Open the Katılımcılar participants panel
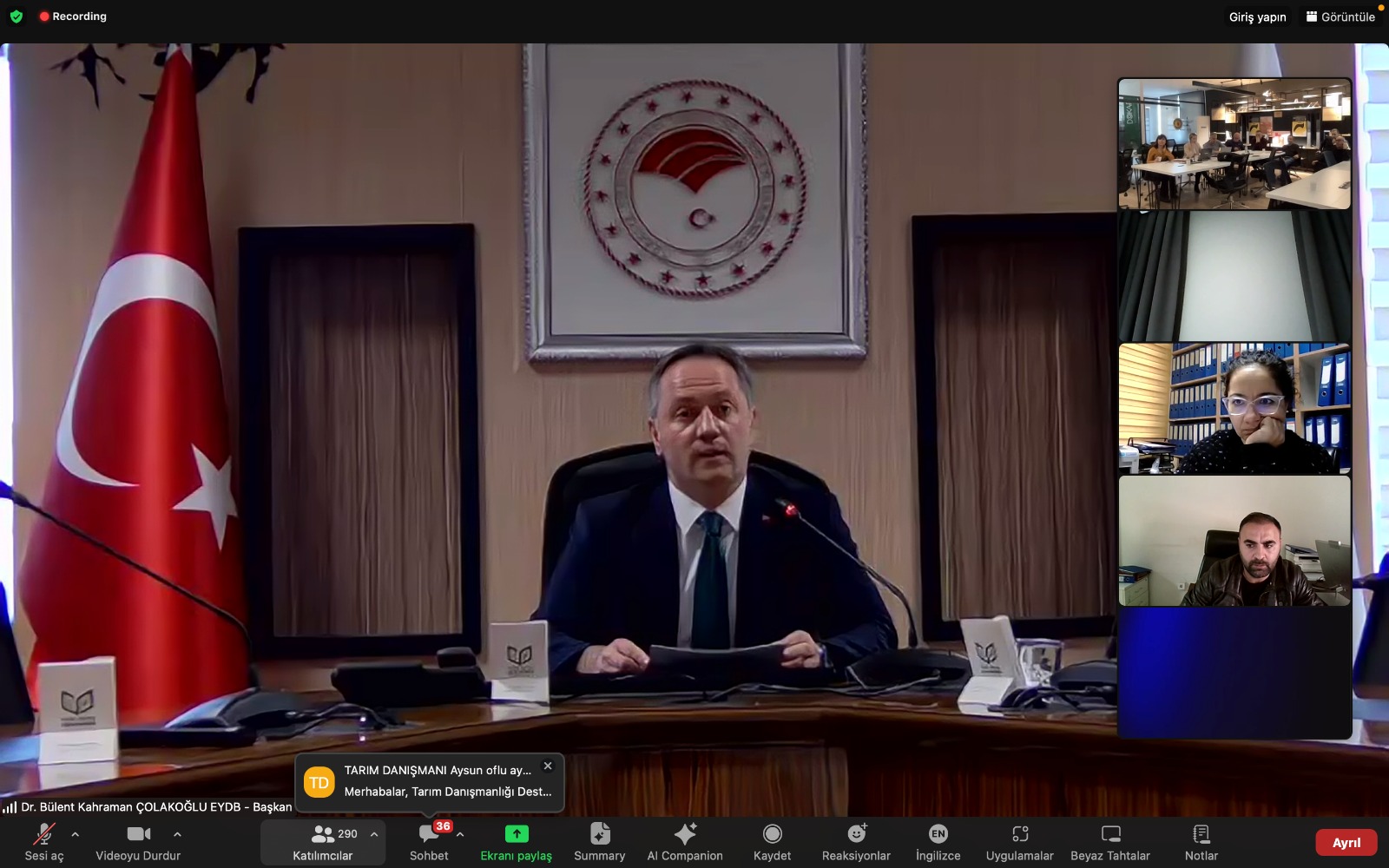 point(322,842)
